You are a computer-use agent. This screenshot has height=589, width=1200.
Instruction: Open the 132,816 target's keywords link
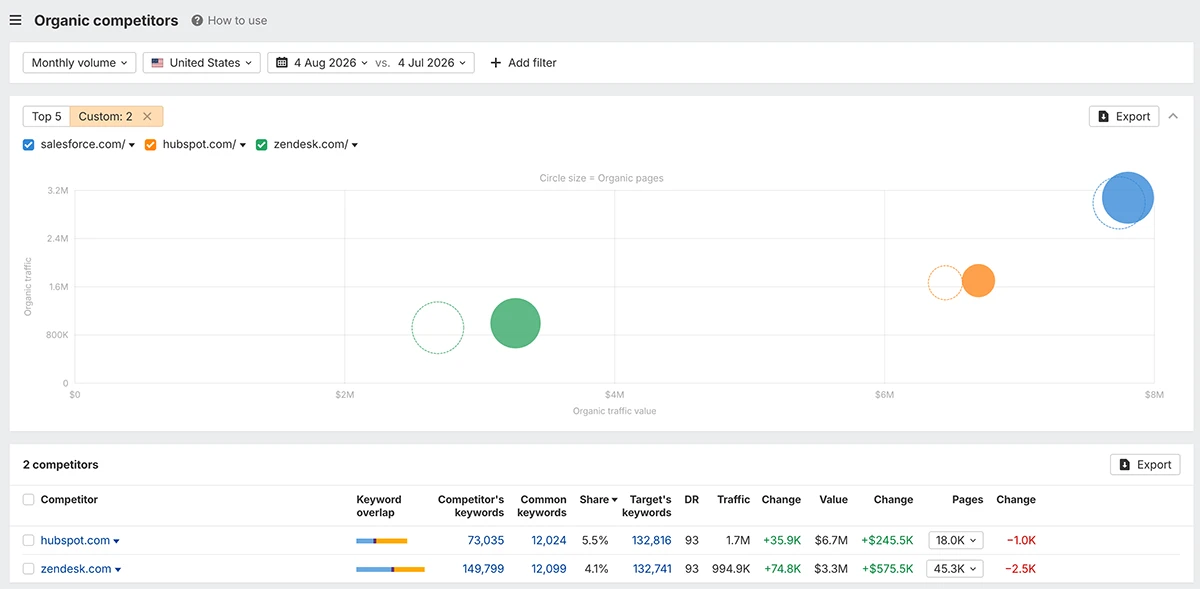tap(652, 540)
